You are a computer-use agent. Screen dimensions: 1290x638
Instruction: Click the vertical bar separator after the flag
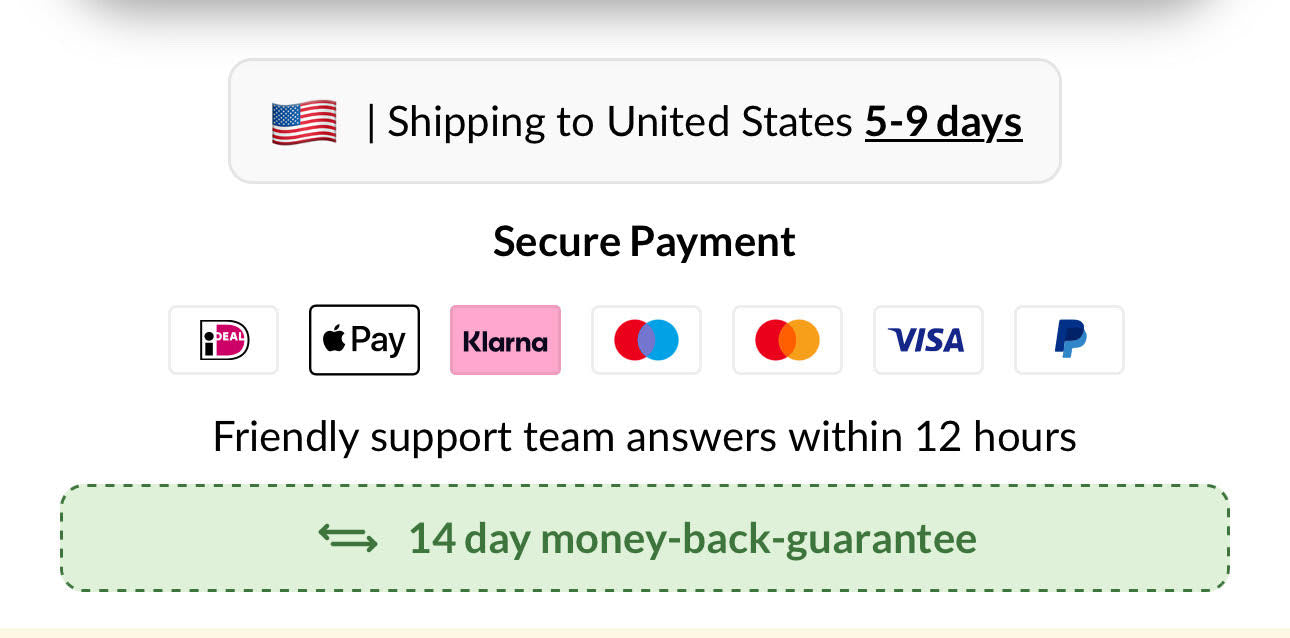[371, 122]
